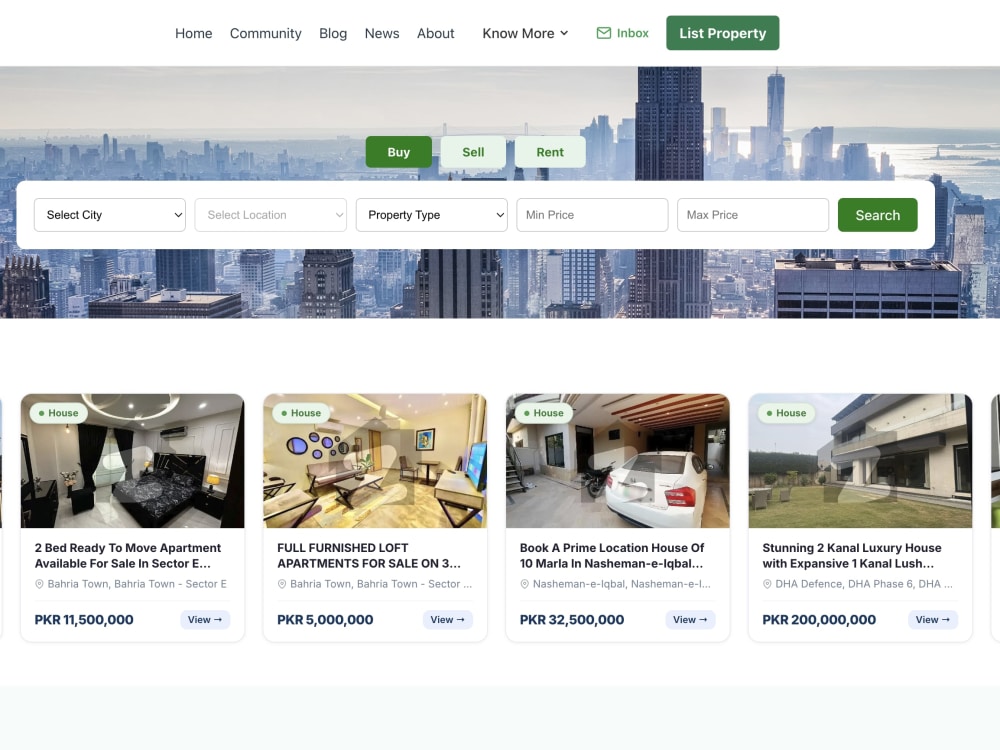Focus the Min Price field

(592, 215)
